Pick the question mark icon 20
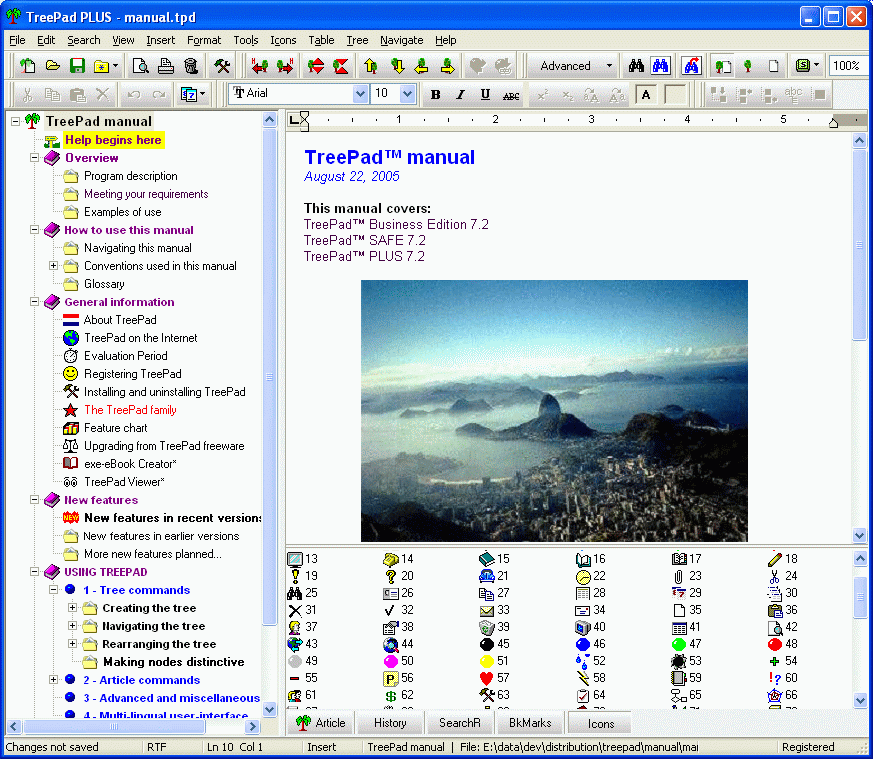The width and height of the screenshot is (873, 759). (x=391, y=576)
